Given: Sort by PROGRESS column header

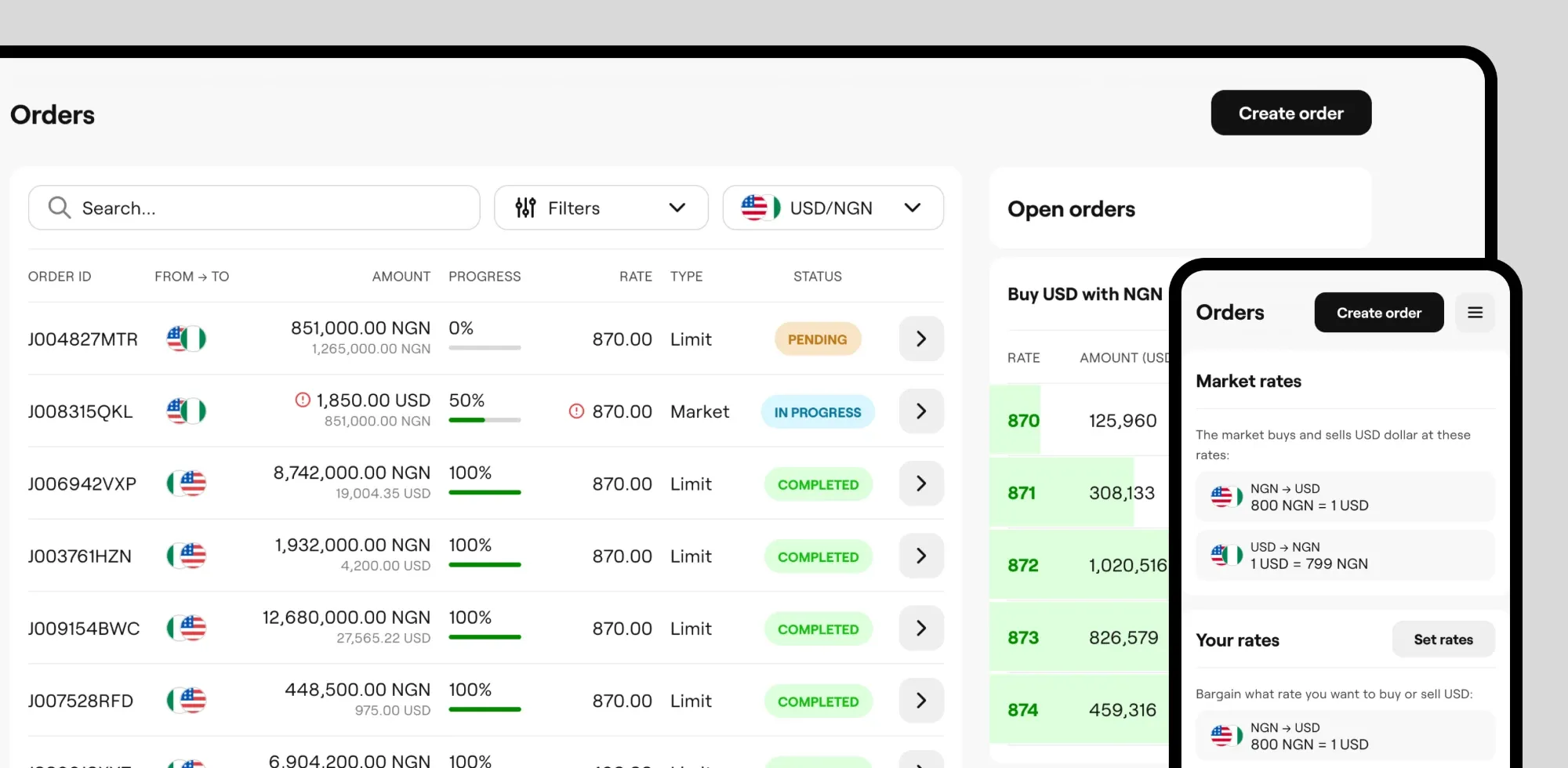Looking at the screenshot, I should click(485, 277).
